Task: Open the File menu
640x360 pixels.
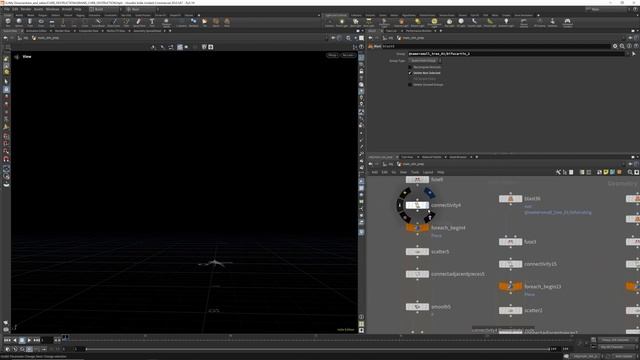Action: pyautogui.click(x=7, y=9)
